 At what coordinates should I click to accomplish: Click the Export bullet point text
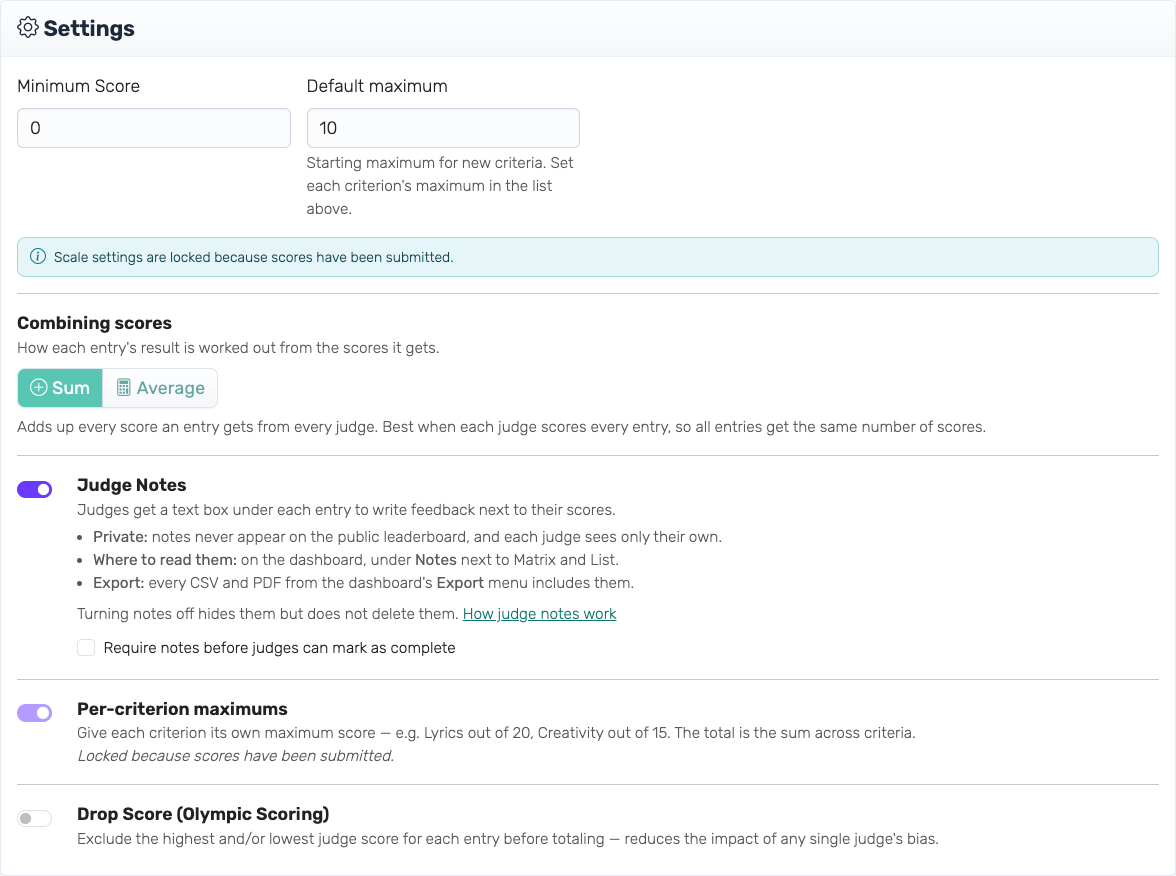click(x=364, y=583)
